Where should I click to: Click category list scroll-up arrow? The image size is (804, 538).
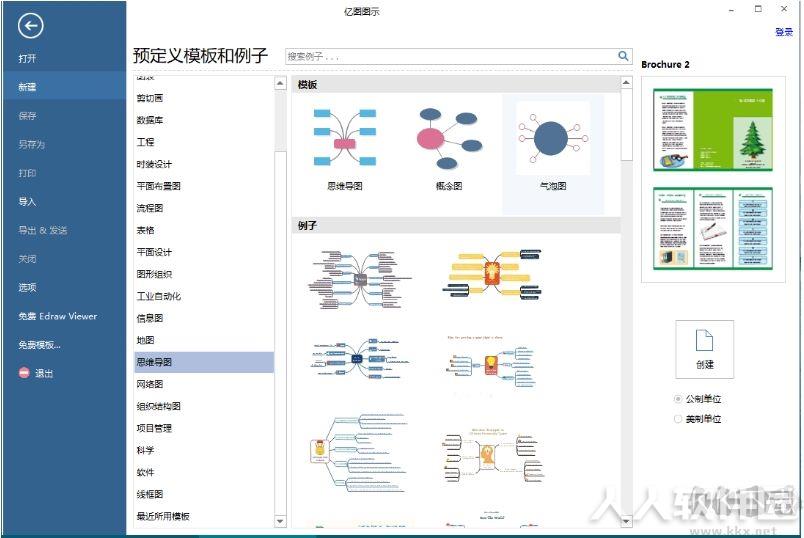pyautogui.click(x=280, y=83)
